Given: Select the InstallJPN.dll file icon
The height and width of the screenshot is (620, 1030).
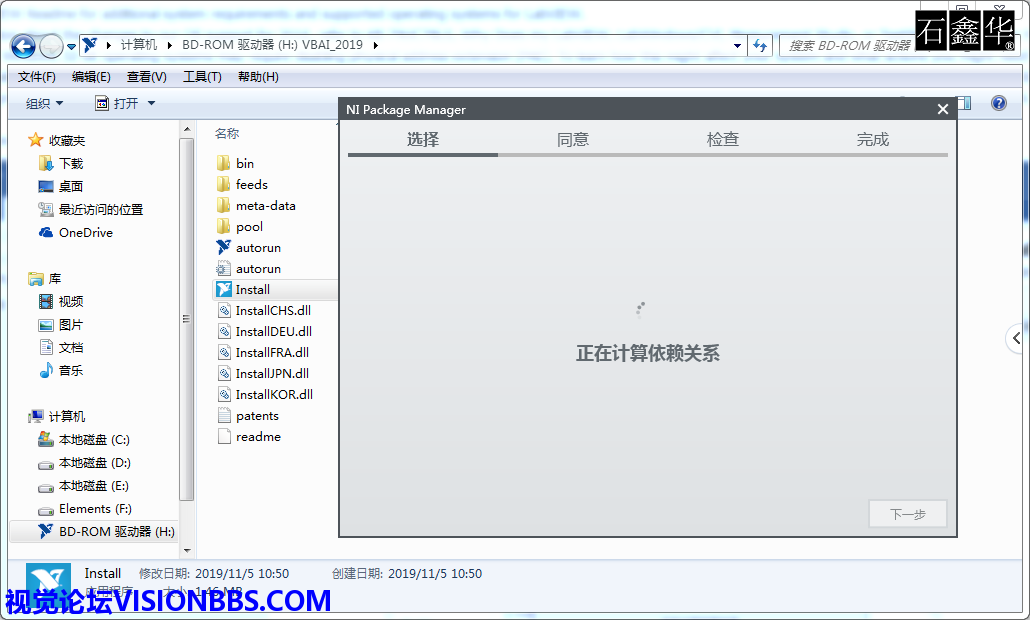Looking at the screenshot, I should click(223, 373).
